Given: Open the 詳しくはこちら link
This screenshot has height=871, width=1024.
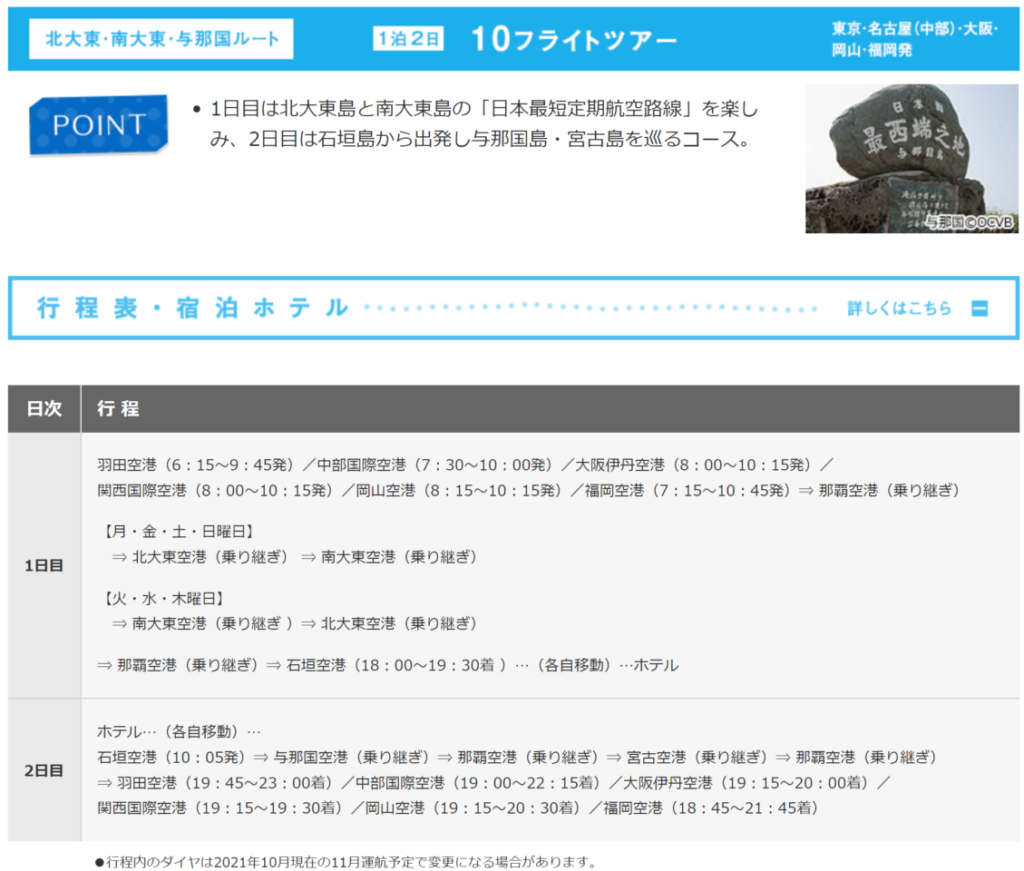Looking at the screenshot, I should pos(899,308).
